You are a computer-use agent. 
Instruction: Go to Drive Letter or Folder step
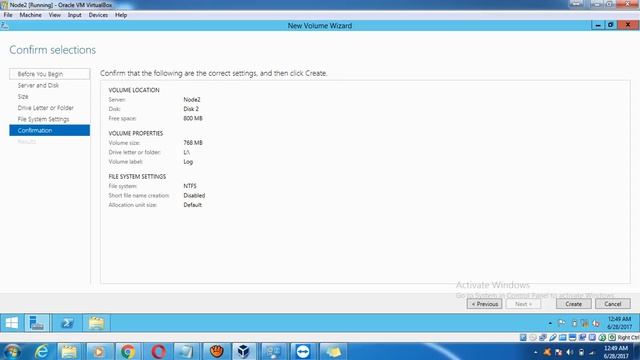pyautogui.click(x=49, y=108)
